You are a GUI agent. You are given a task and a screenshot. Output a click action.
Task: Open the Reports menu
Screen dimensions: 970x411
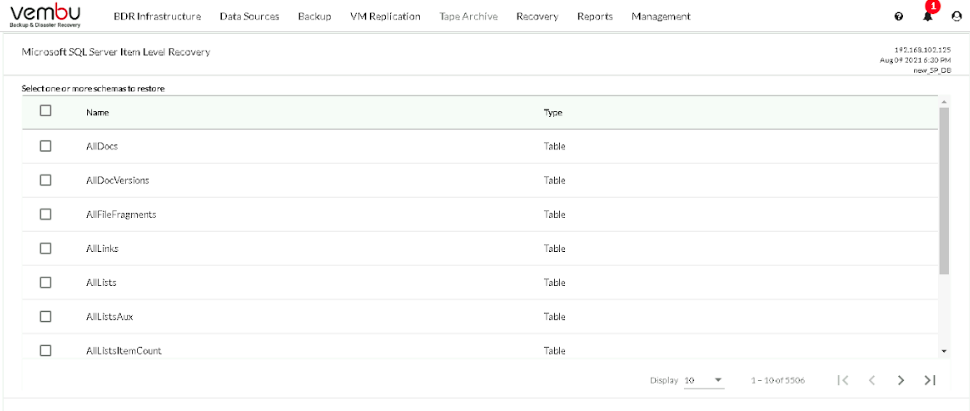pyautogui.click(x=594, y=17)
